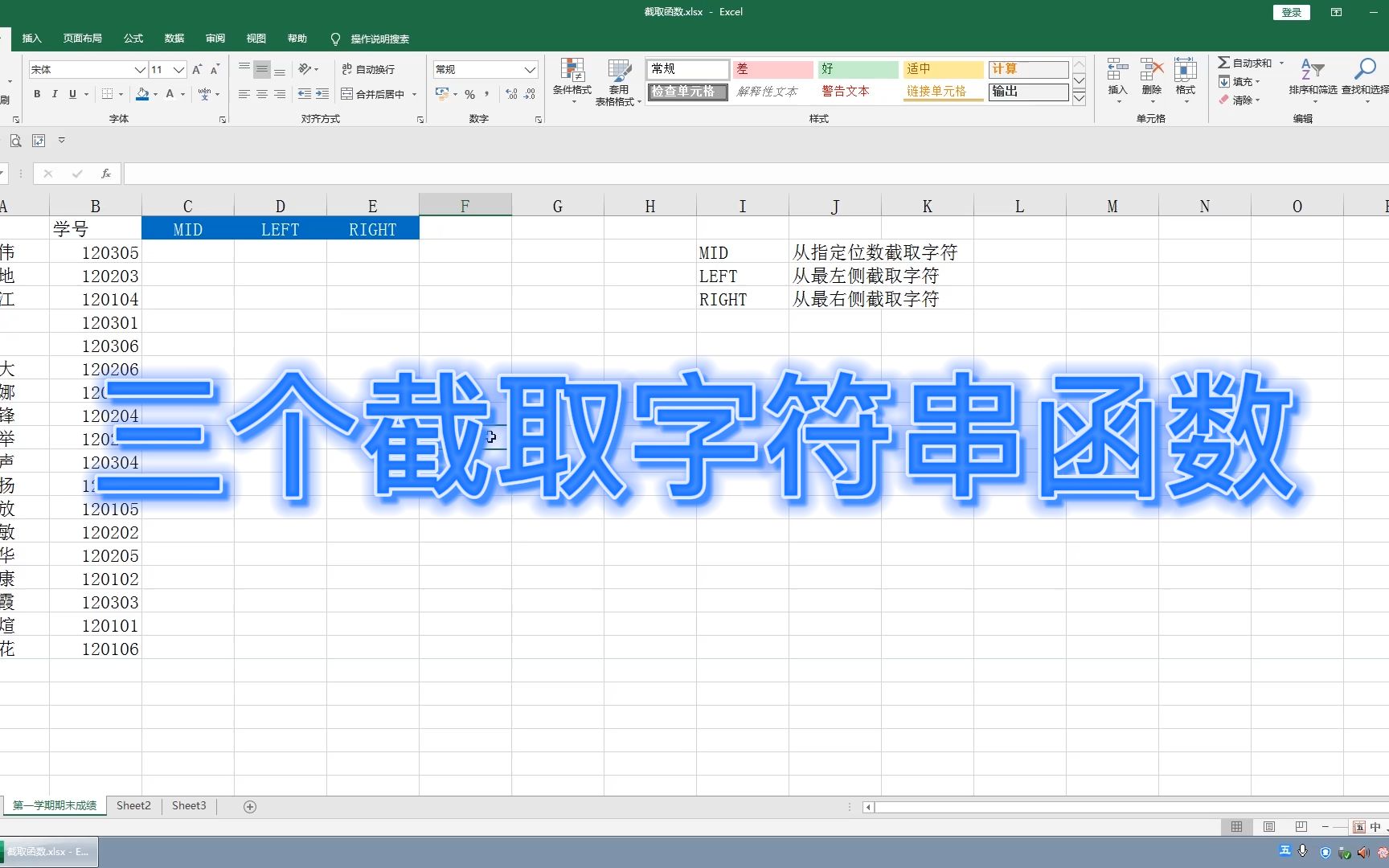Click the 登录 sign-in button

(x=1291, y=12)
